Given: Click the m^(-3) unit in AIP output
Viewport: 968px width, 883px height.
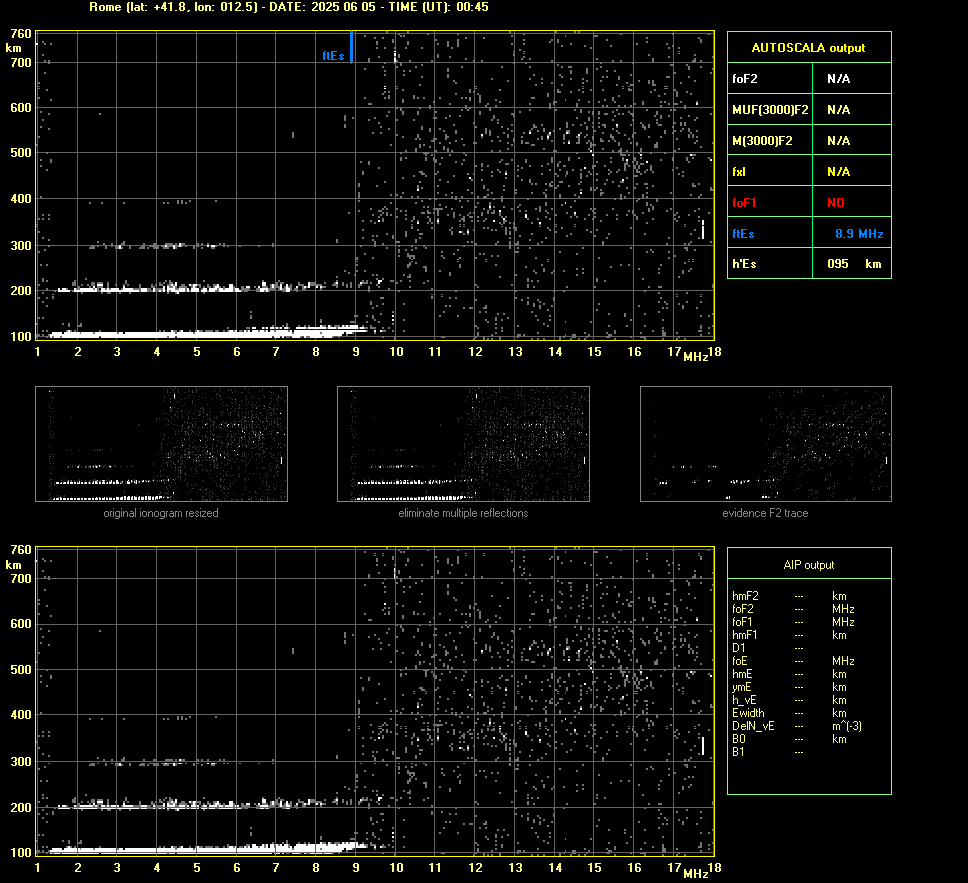Looking at the screenshot, I should coord(847,726).
